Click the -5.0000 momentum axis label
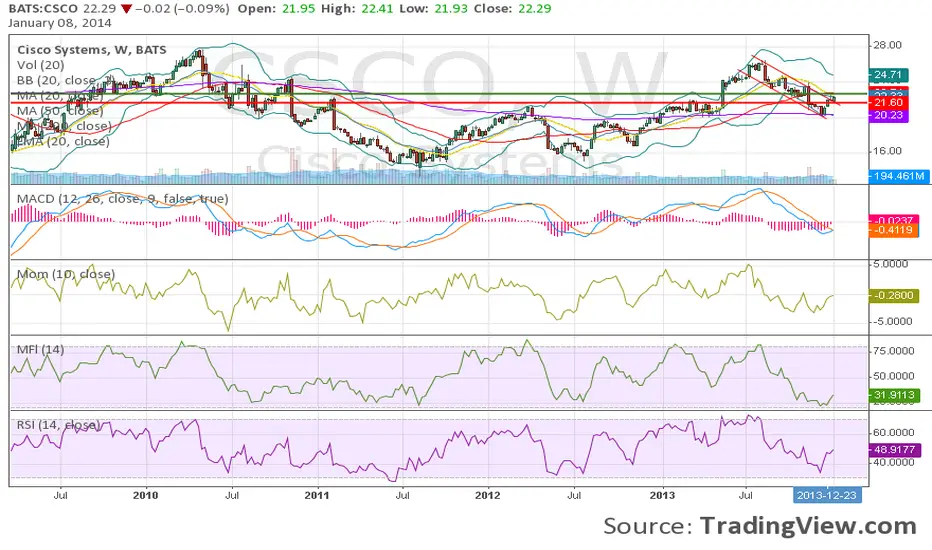 pyautogui.click(x=891, y=321)
